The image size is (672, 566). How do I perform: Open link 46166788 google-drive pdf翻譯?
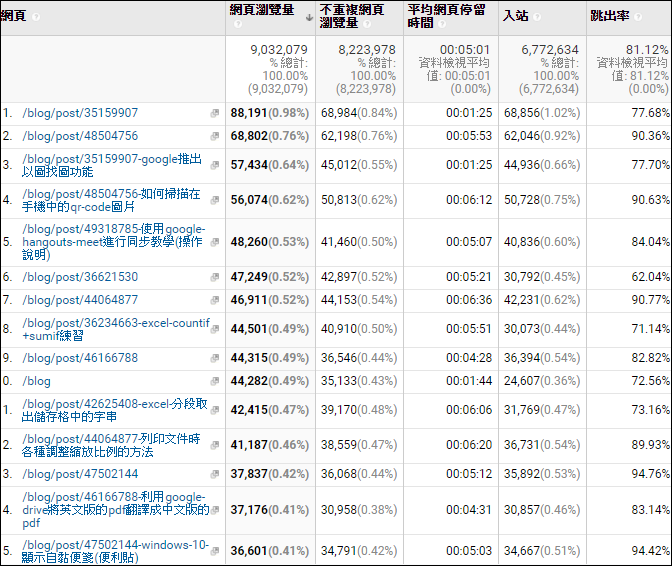pyautogui.click(x=116, y=510)
